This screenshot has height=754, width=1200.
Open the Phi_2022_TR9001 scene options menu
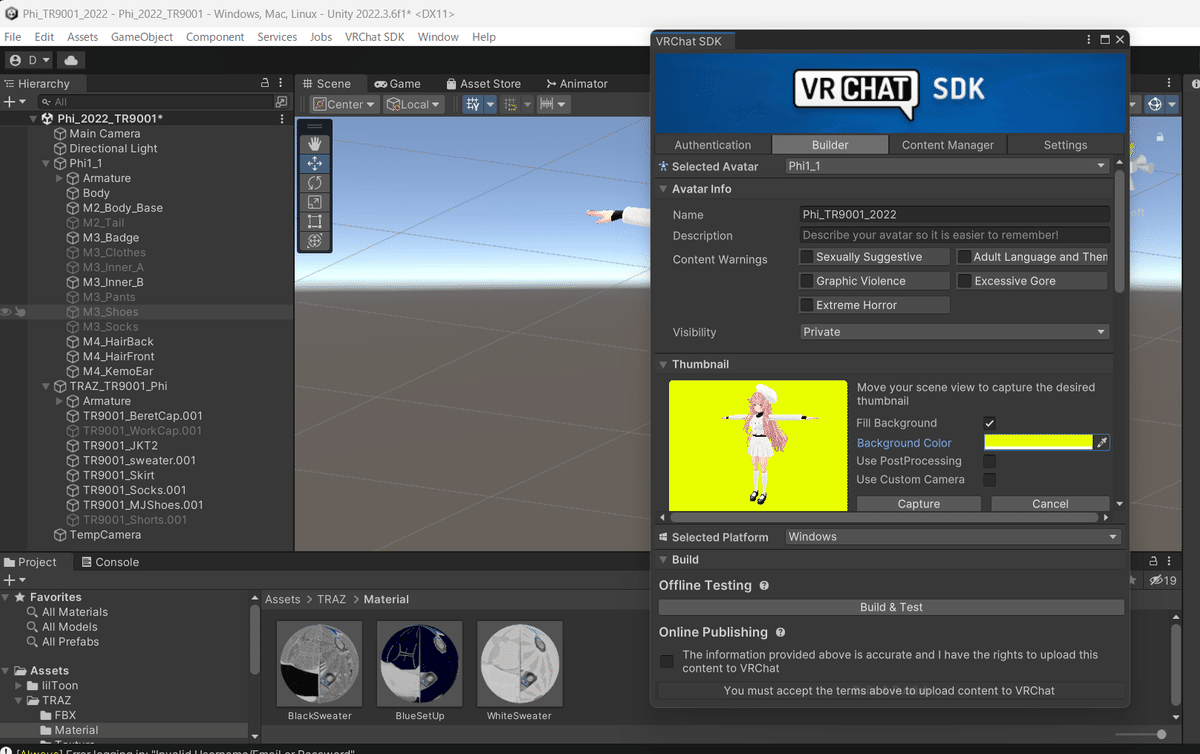(282, 118)
